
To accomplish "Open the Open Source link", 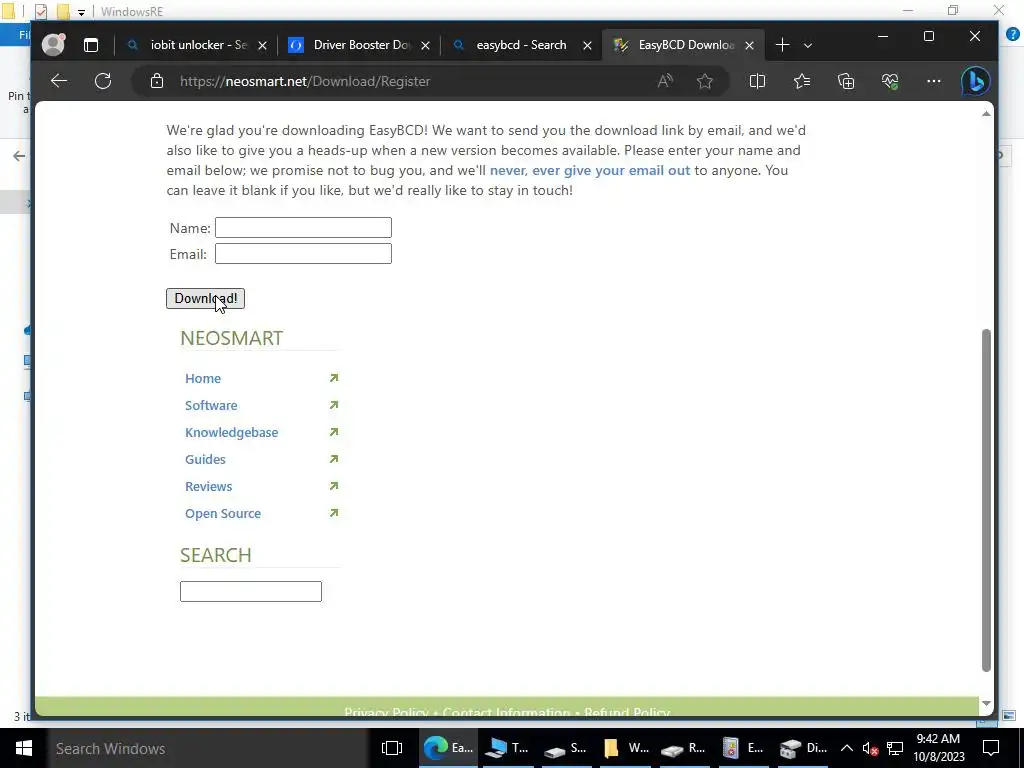I will click(223, 513).
